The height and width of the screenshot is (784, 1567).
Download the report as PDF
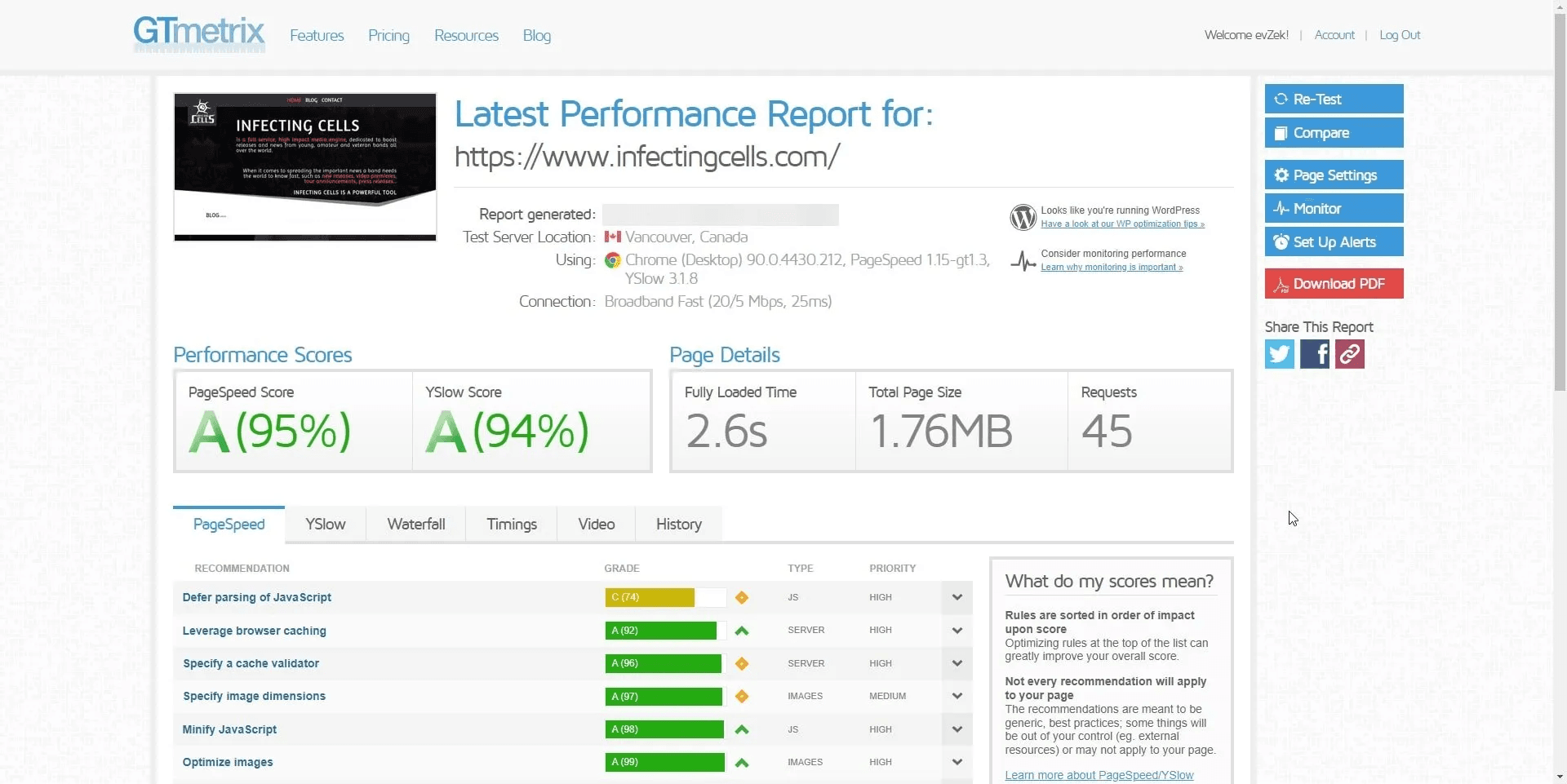pos(1334,283)
